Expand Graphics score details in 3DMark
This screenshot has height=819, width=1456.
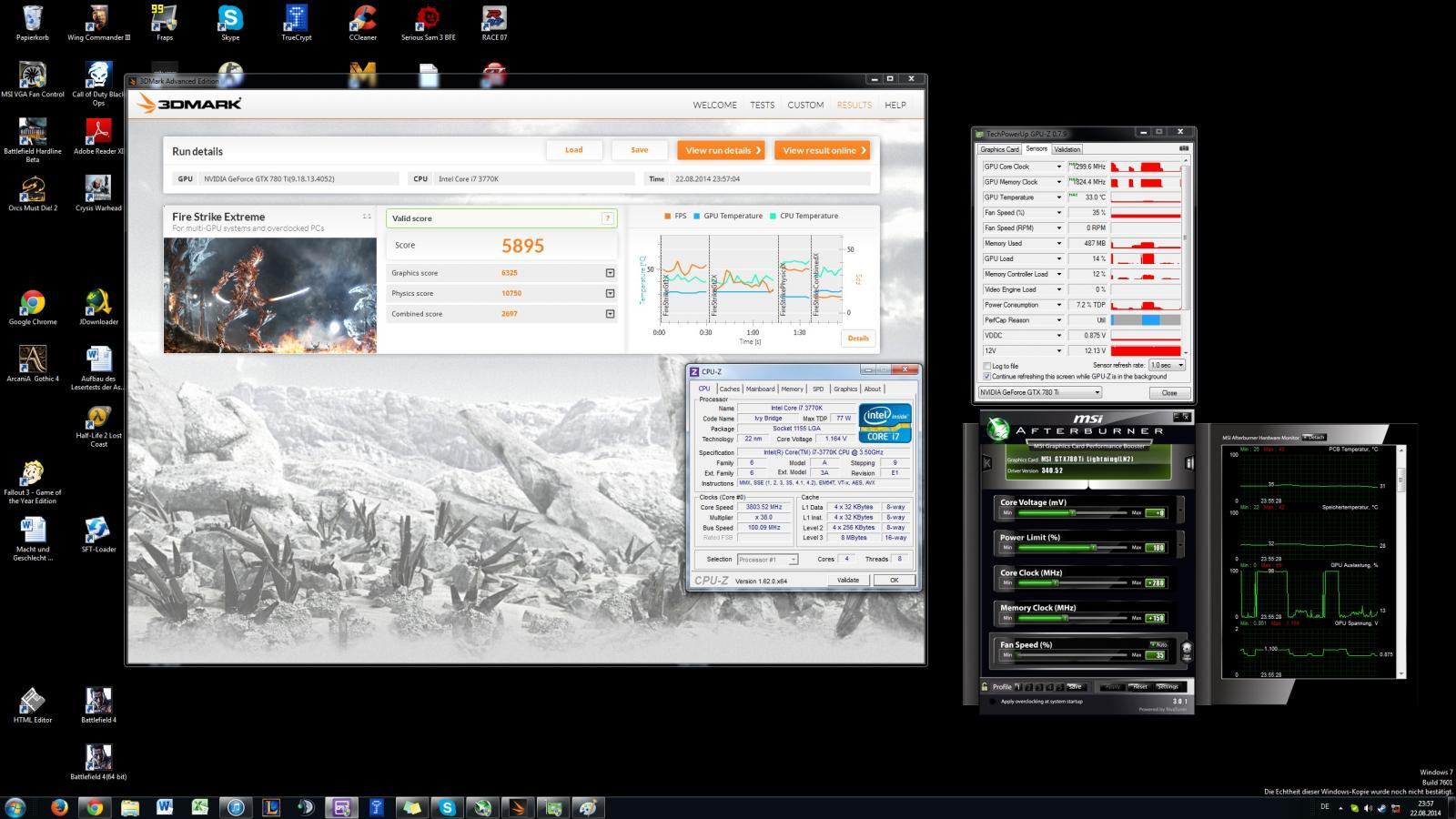pos(610,273)
